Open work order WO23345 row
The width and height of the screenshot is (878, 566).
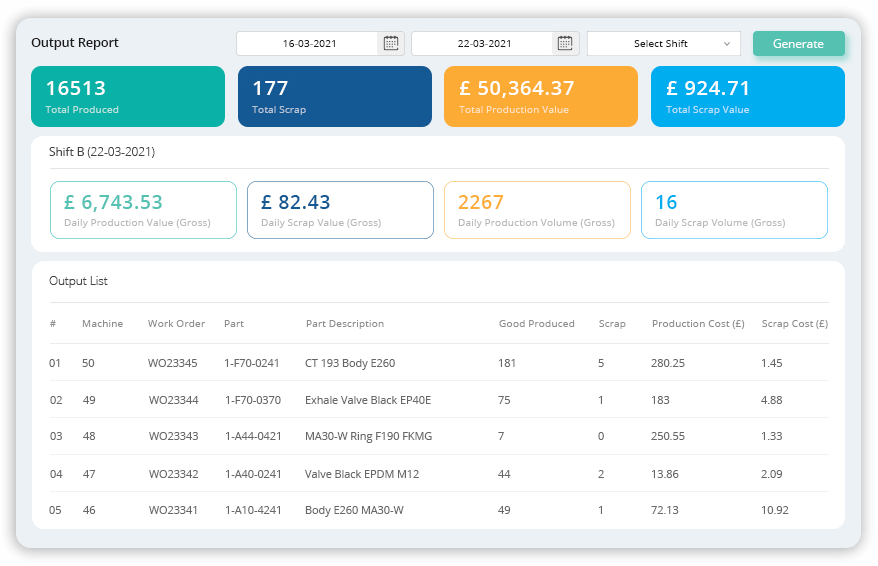(172, 363)
